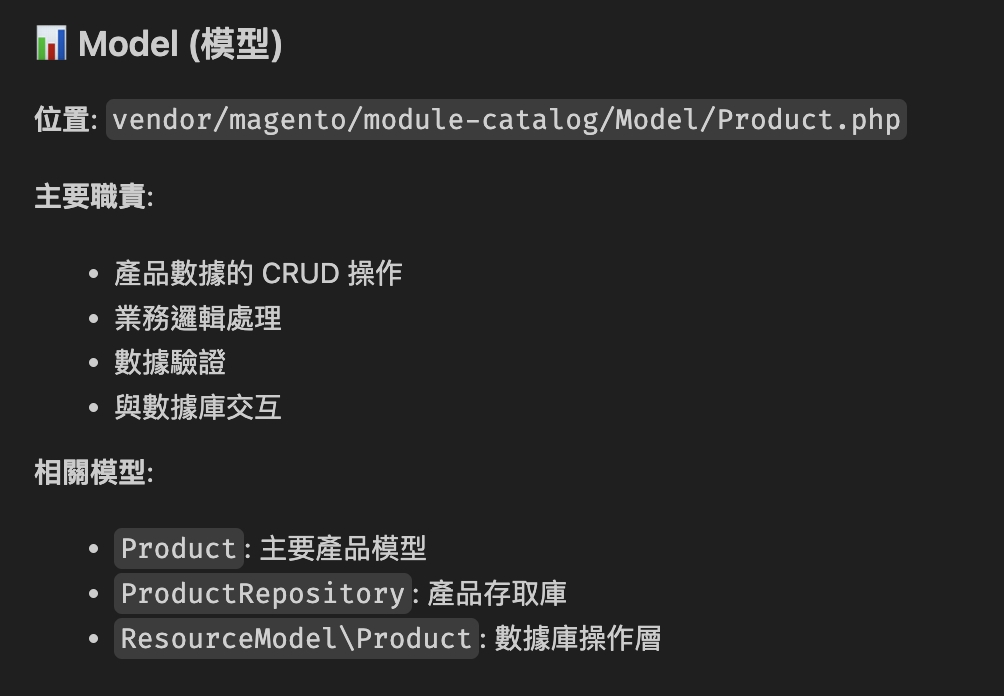
Task: Click the 位置 label
Action: [62, 120]
